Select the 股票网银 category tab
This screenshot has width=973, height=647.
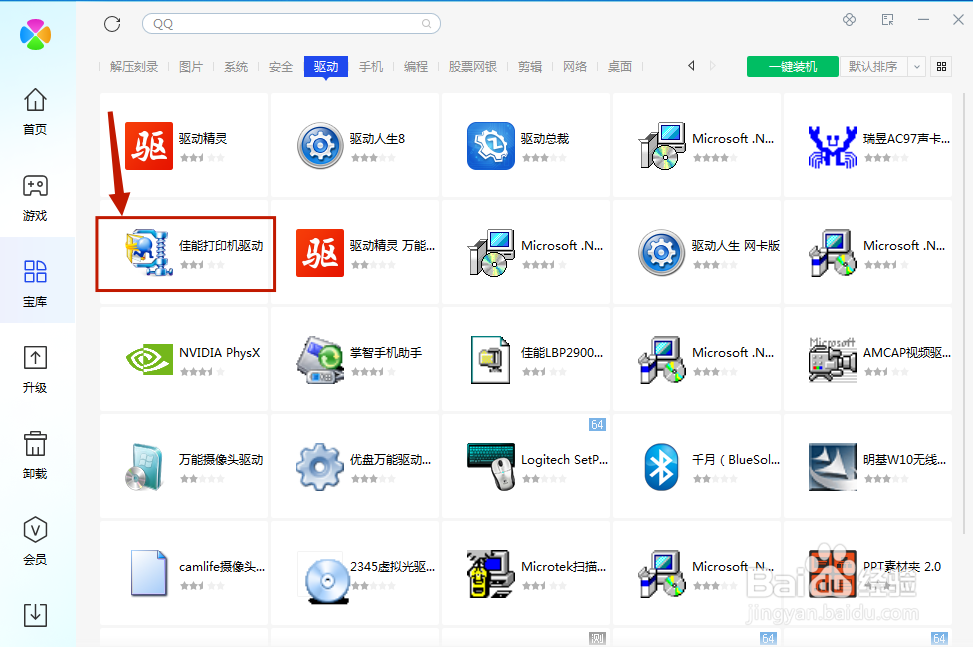[473, 66]
